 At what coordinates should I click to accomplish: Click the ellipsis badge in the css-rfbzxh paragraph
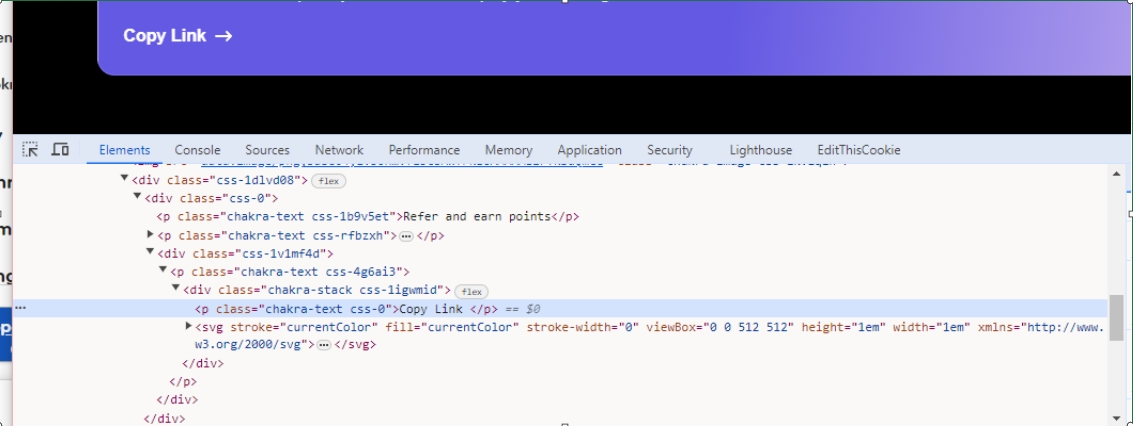(x=406, y=236)
